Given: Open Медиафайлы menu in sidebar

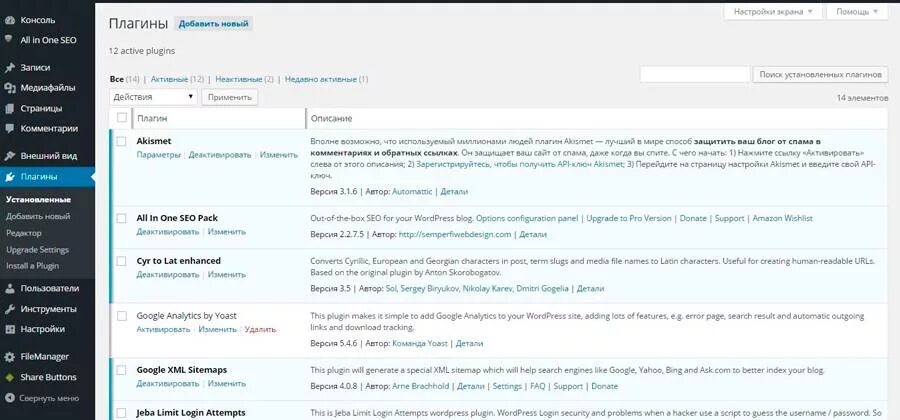Looking at the screenshot, I should coord(47,88).
